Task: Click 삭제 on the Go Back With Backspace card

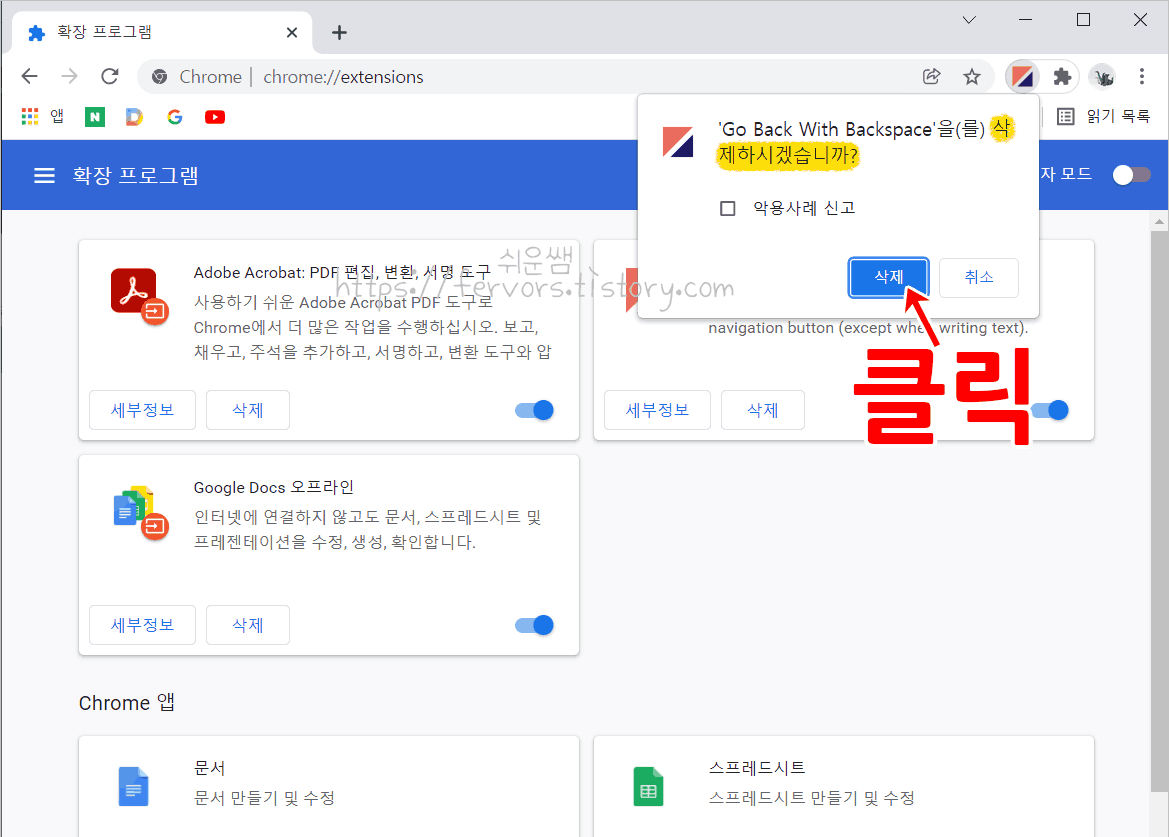Action: point(763,410)
